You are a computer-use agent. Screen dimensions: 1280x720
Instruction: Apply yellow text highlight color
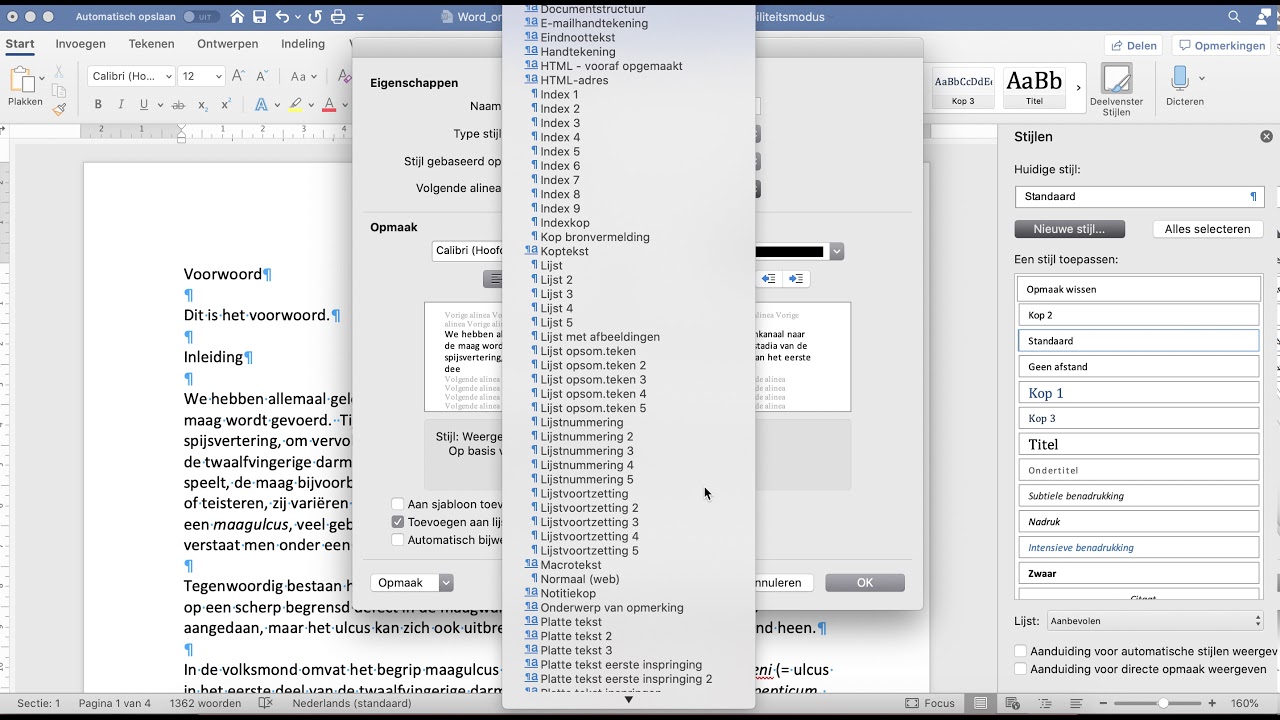click(x=296, y=105)
